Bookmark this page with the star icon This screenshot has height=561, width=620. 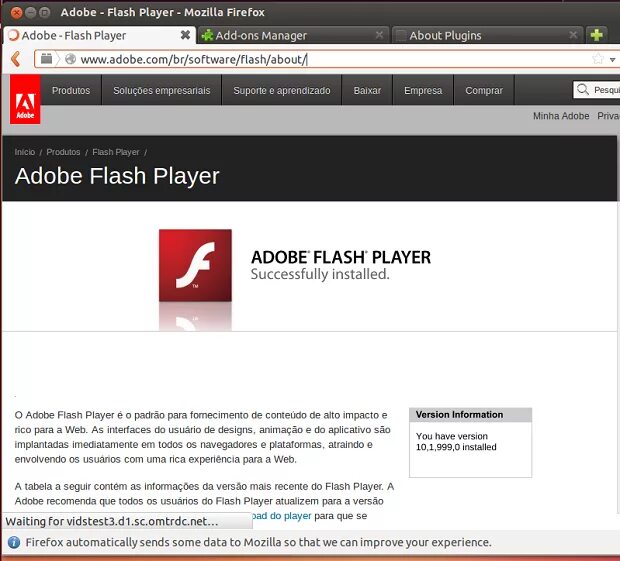pyautogui.click(x=598, y=59)
